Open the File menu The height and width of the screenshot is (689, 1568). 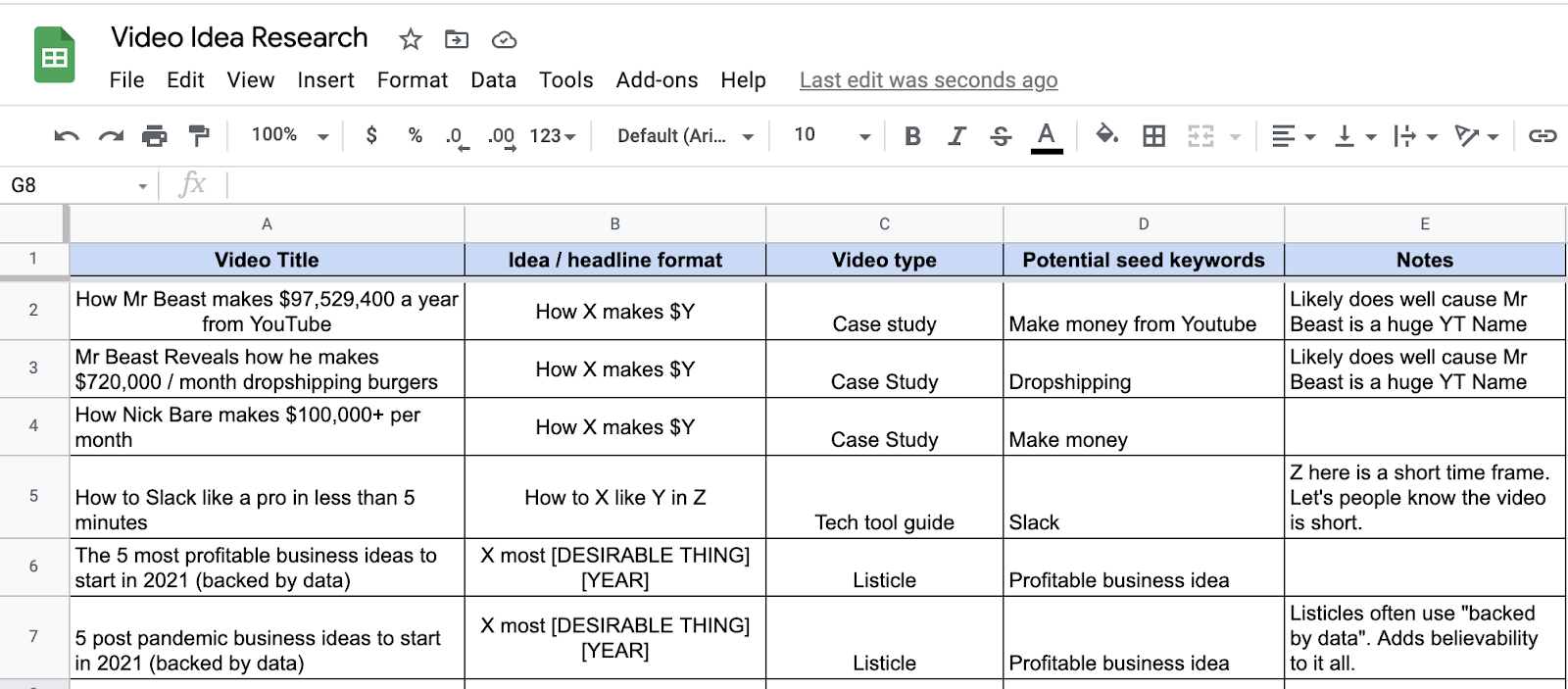126,80
